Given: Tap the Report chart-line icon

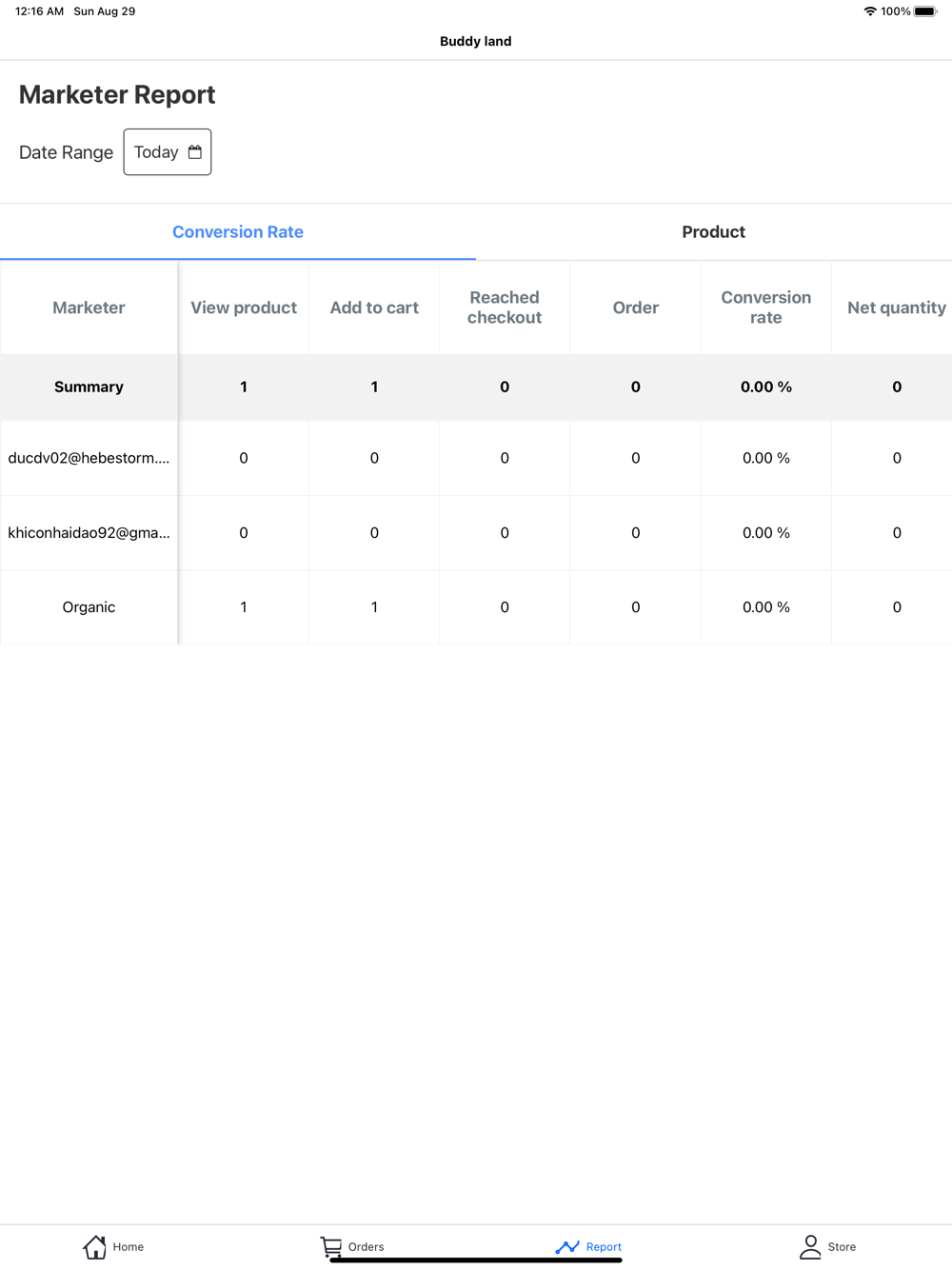Looking at the screenshot, I should 567,1246.
